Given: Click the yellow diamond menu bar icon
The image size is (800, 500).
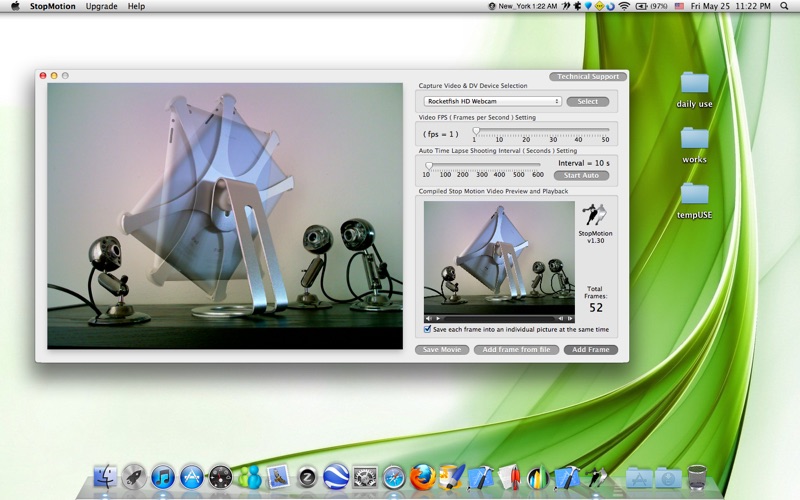Looking at the screenshot, I should pyautogui.click(x=599, y=6).
